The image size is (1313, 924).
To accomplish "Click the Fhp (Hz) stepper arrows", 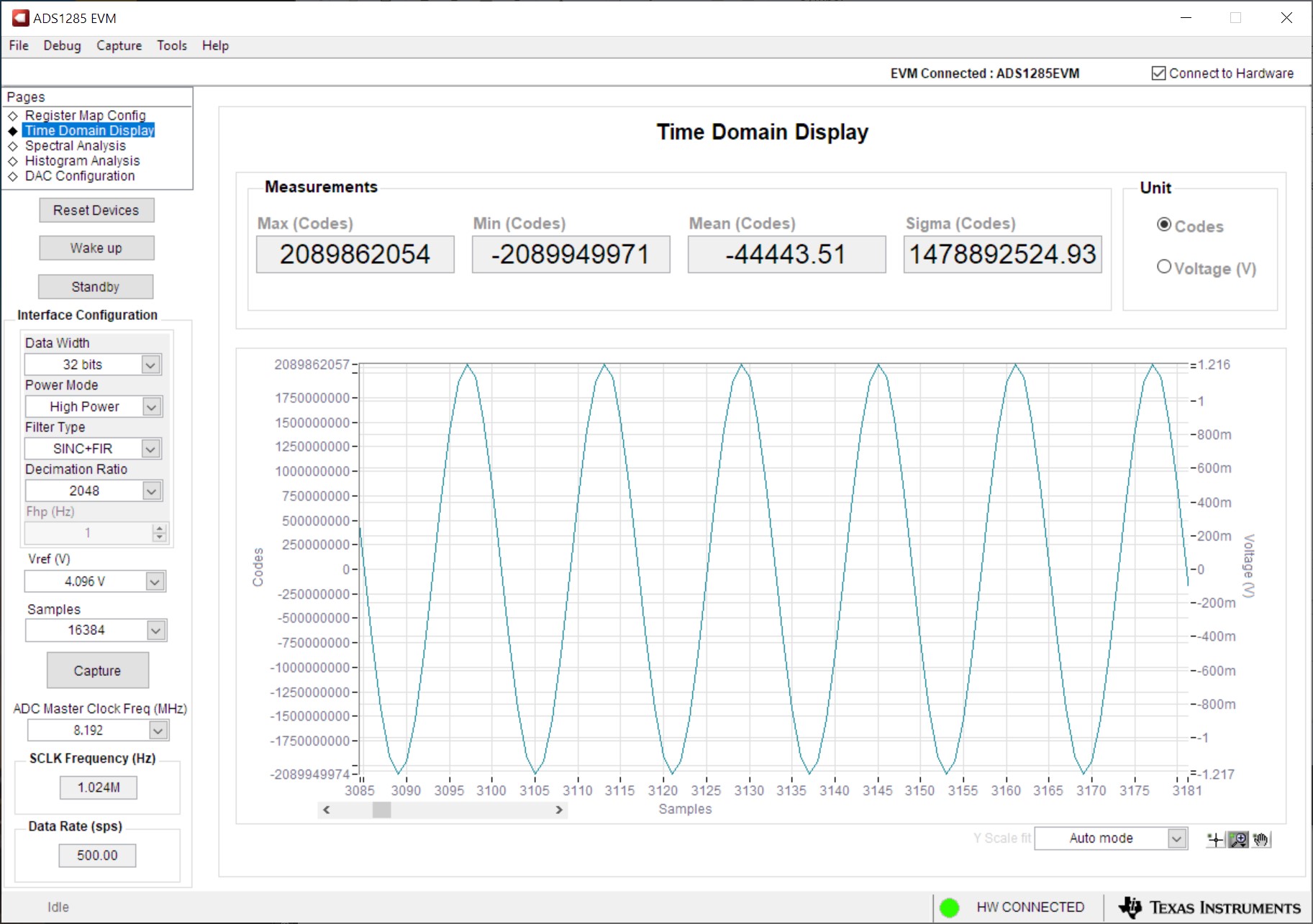I will (160, 533).
